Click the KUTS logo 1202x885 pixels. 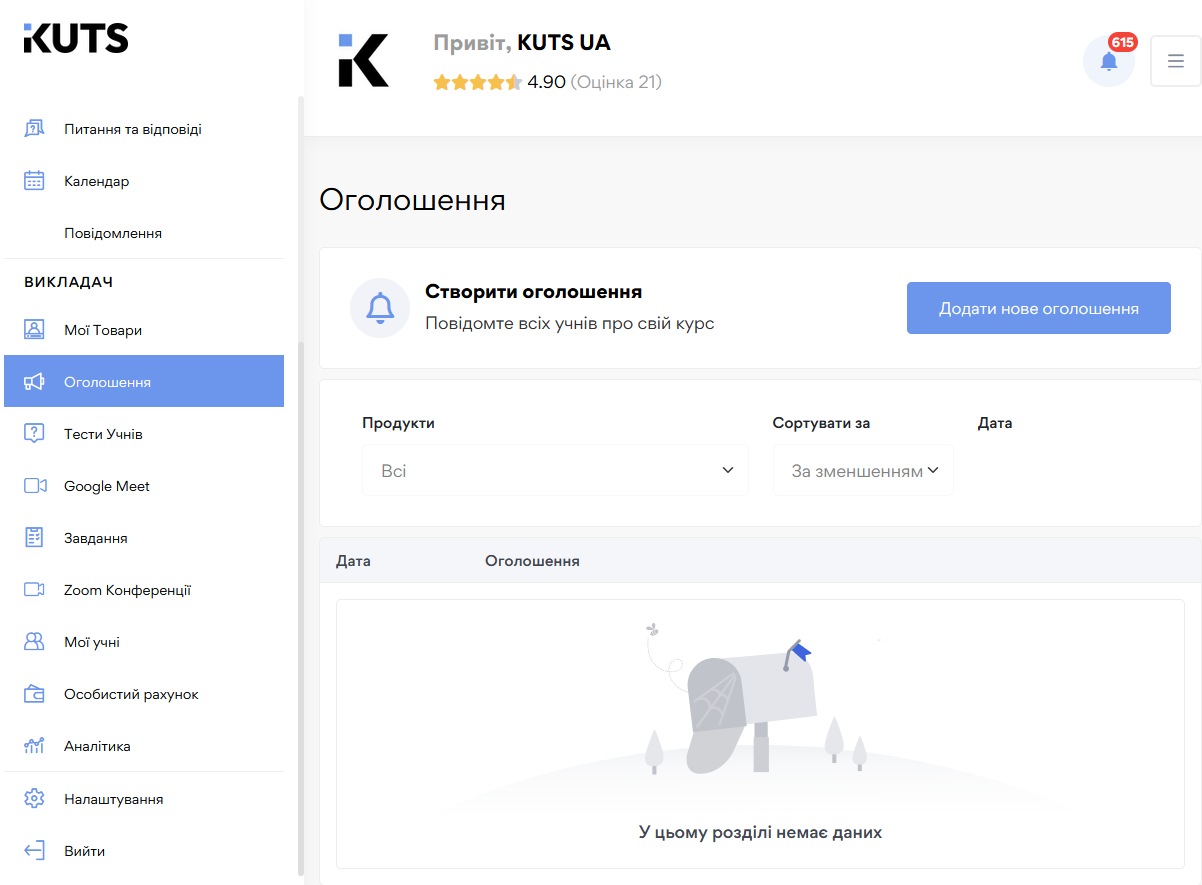(76, 37)
